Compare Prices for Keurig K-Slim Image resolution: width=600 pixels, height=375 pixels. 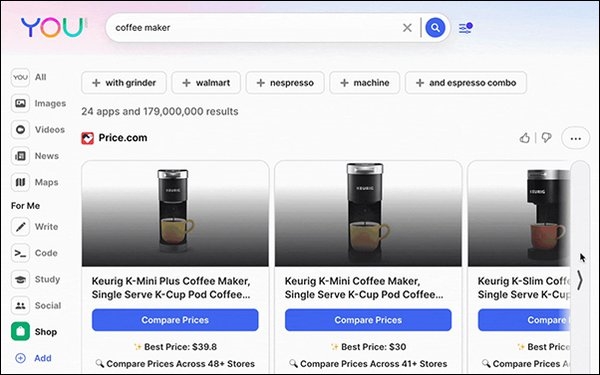click(x=524, y=320)
